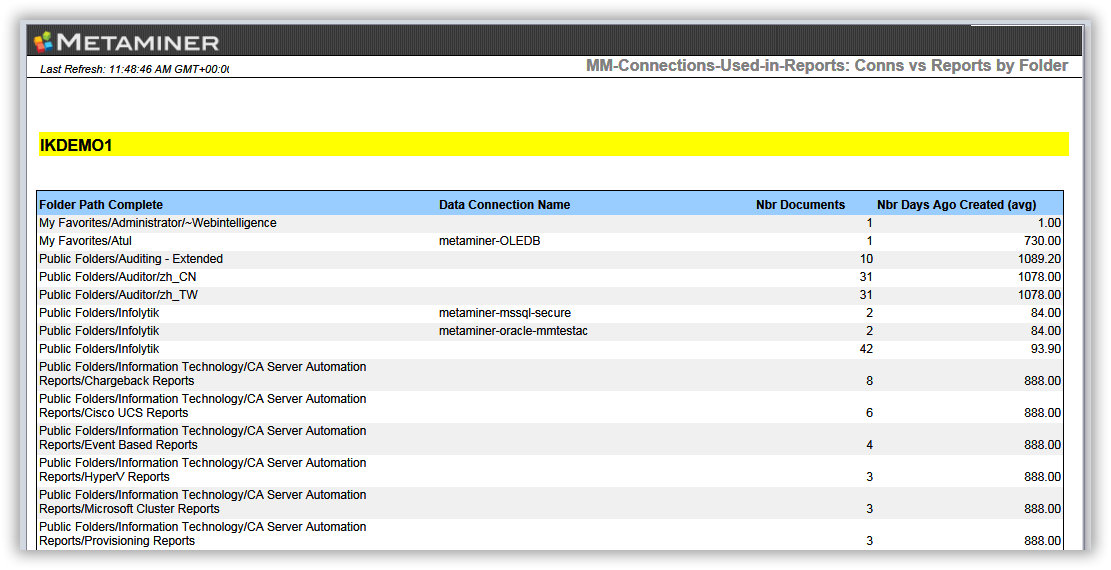Select the Public Folders/Auditor/zh_TW row

[550, 296]
